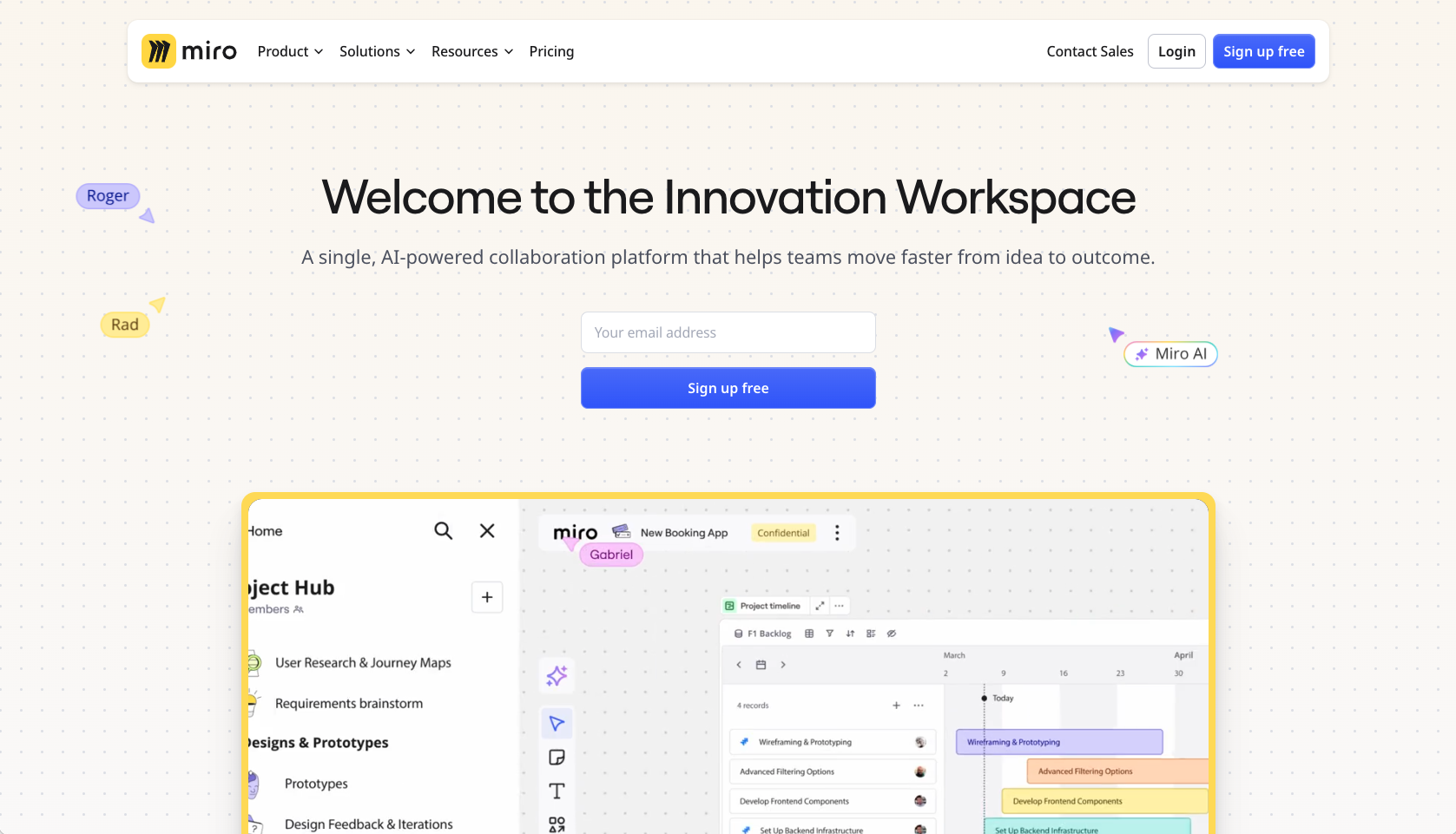This screenshot has height=834, width=1456.
Task: Click the New Booking App board title
Action: coord(684,533)
